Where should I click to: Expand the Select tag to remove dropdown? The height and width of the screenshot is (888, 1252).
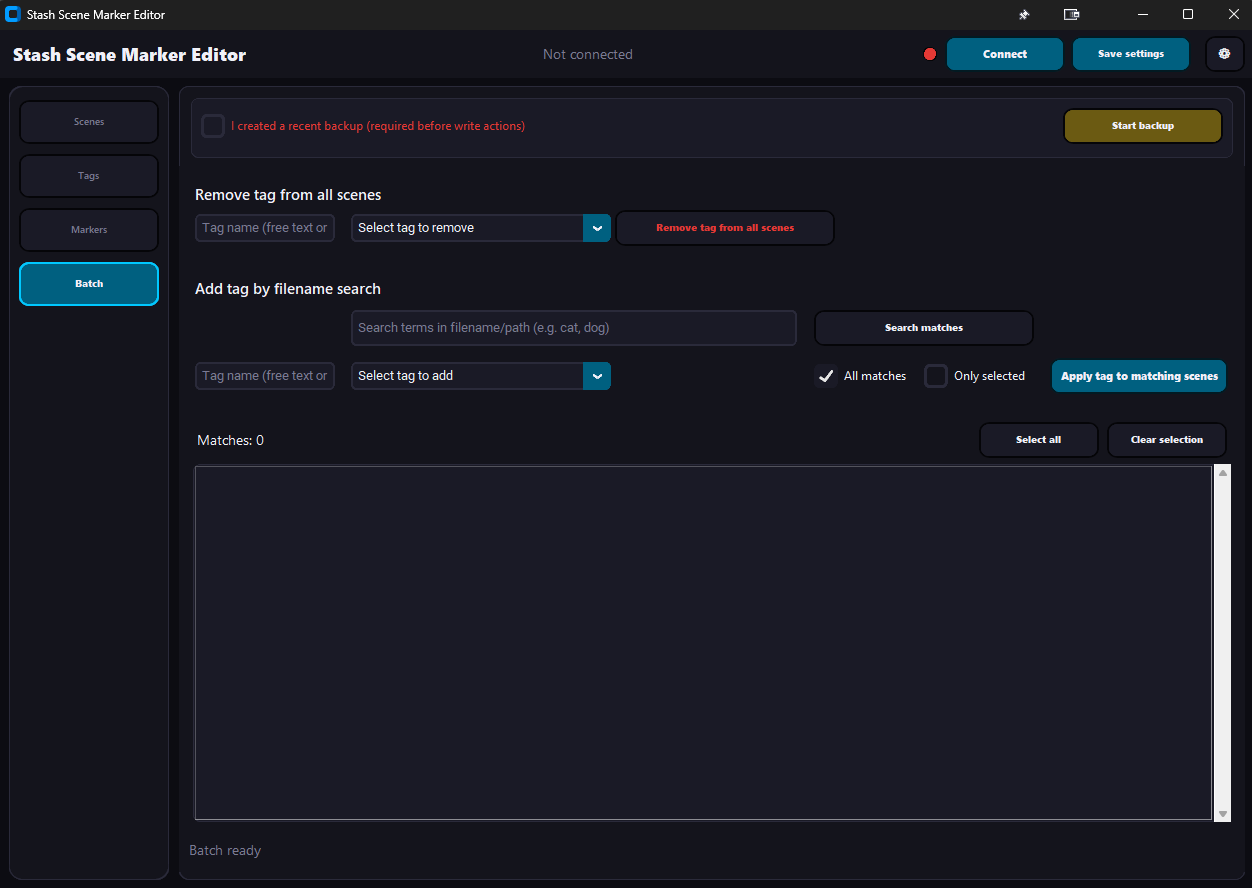click(596, 228)
